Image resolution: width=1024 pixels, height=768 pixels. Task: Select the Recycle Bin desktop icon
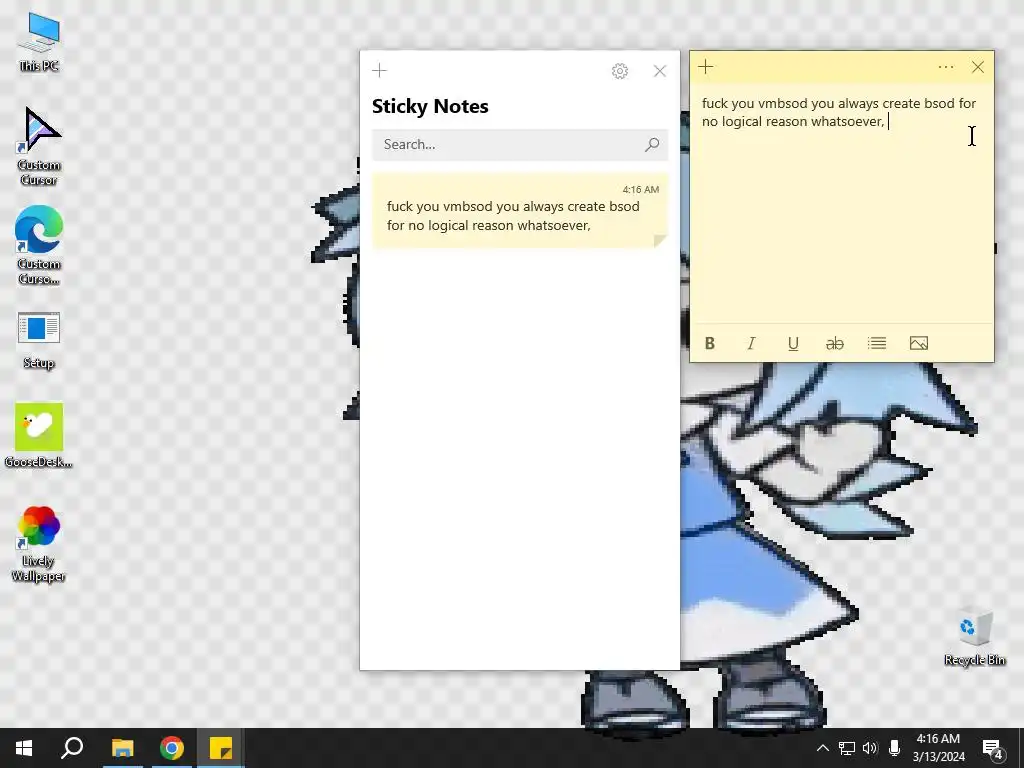[x=974, y=637]
